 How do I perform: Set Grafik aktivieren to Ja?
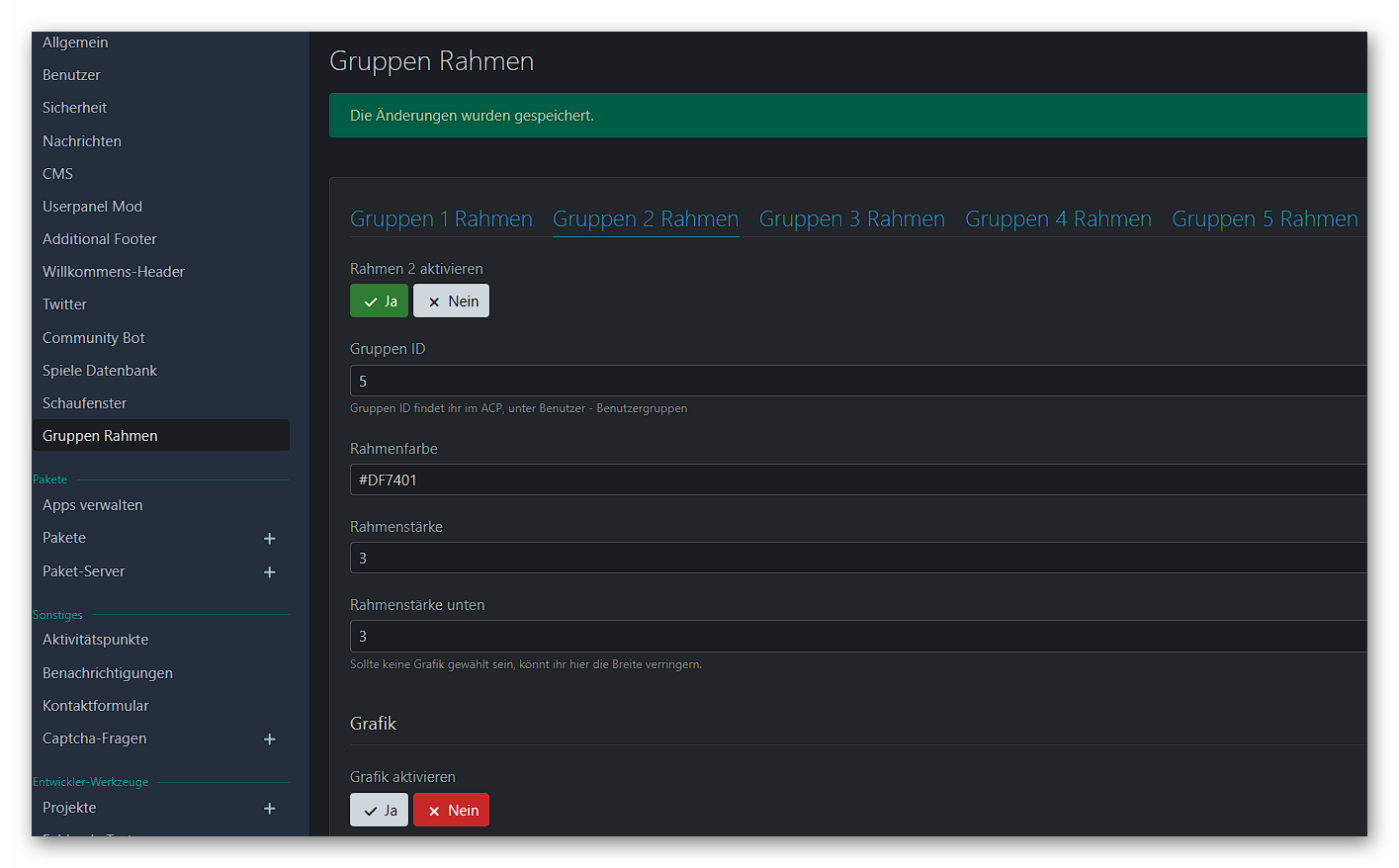(x=379, y=811)
